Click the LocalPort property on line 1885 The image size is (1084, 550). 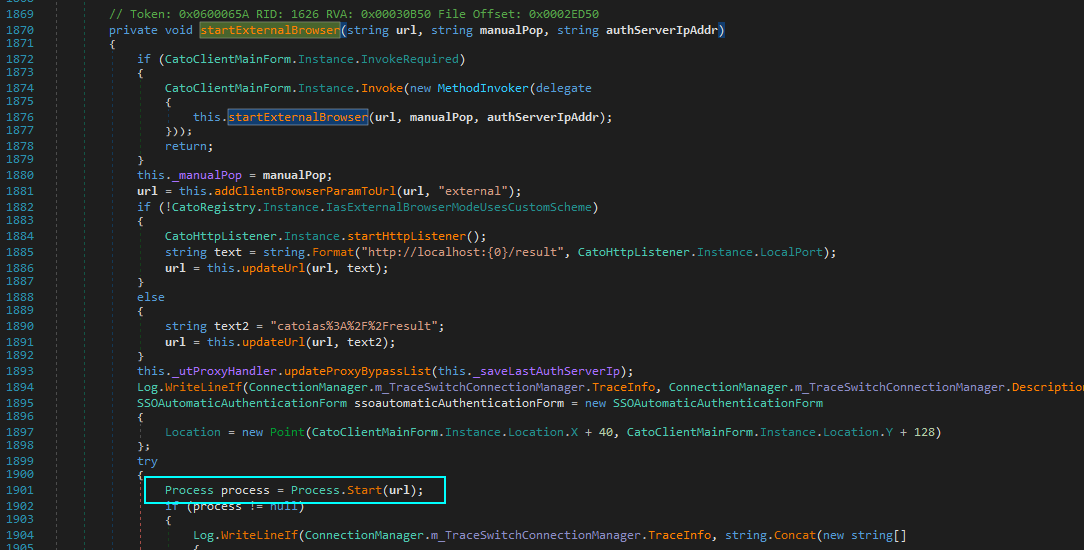point(792,252)
